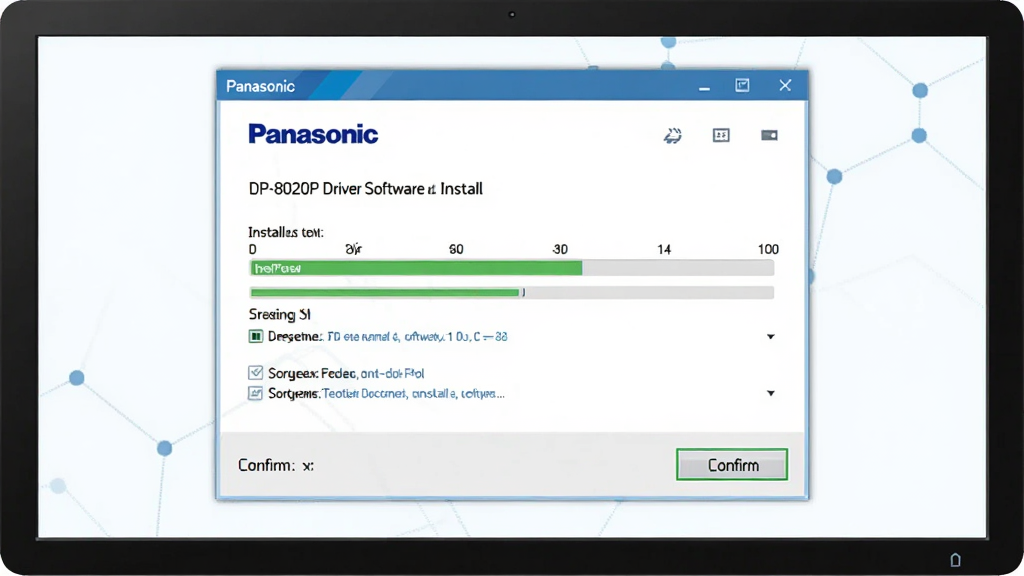Screen dimensions: 1024x576
Task: Click the upper green install progress bar
Action: pyautogui.click(x=416, y=268)
